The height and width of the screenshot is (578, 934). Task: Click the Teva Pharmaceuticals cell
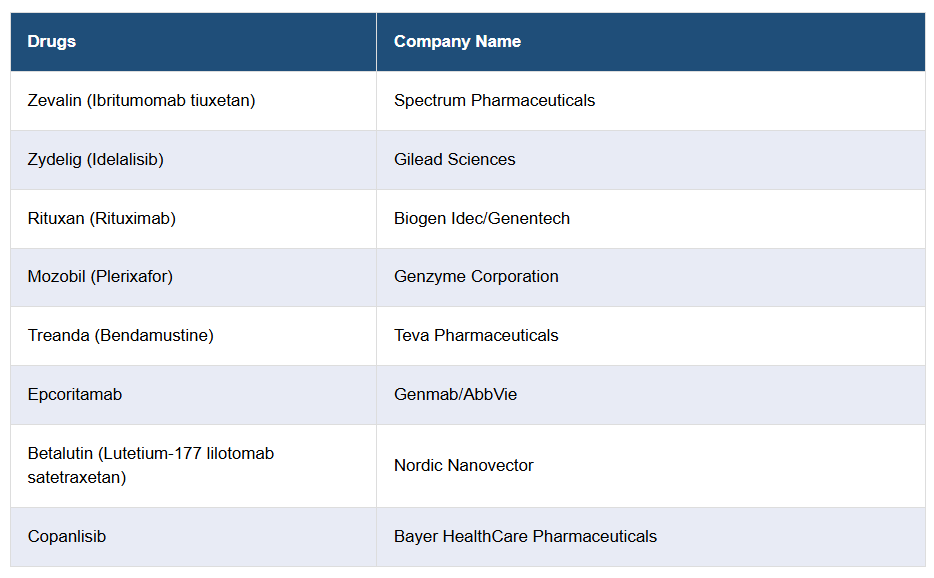click(476, 336)
